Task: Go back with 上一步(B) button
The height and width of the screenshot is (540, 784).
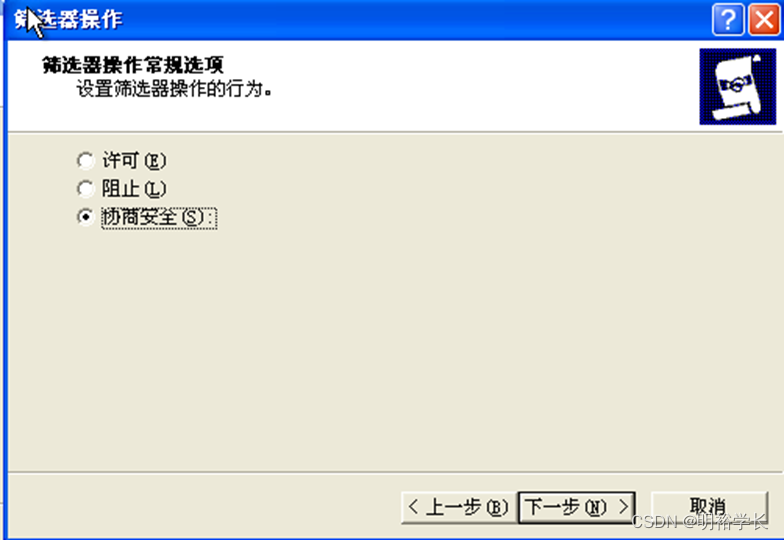Action: [x=458, y=508]
